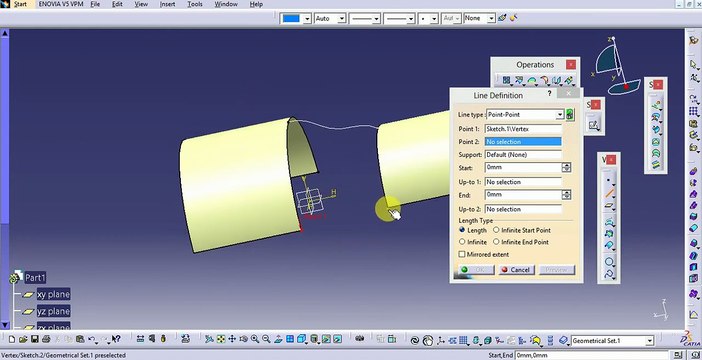
Task: Click the Open file folder icon
Action: [23, 339]
